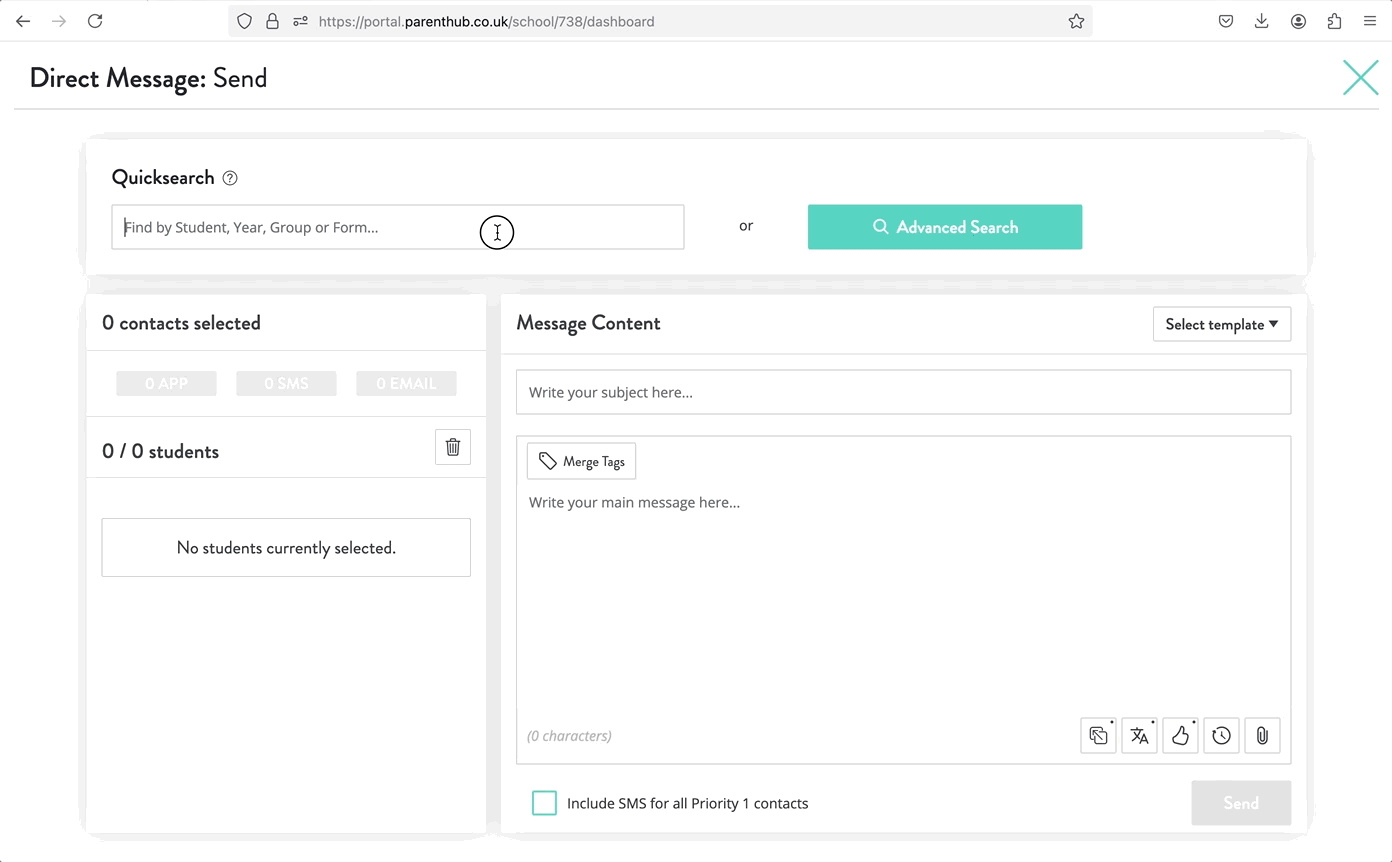Open the Merge Tags menu

coord(581,461)
